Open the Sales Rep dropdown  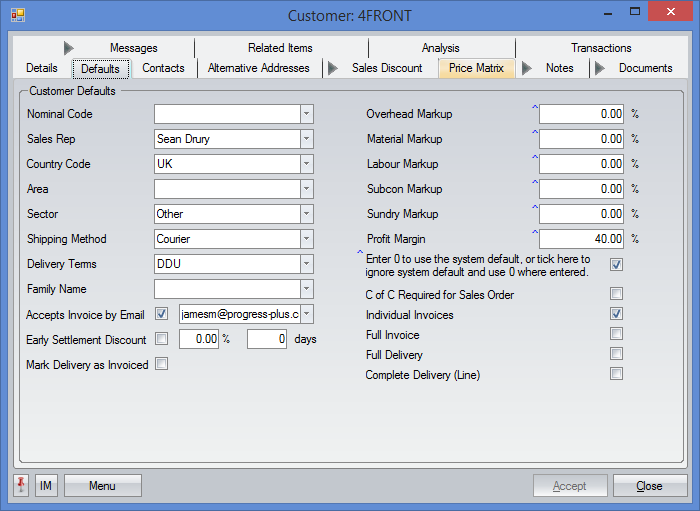(307, 139)
